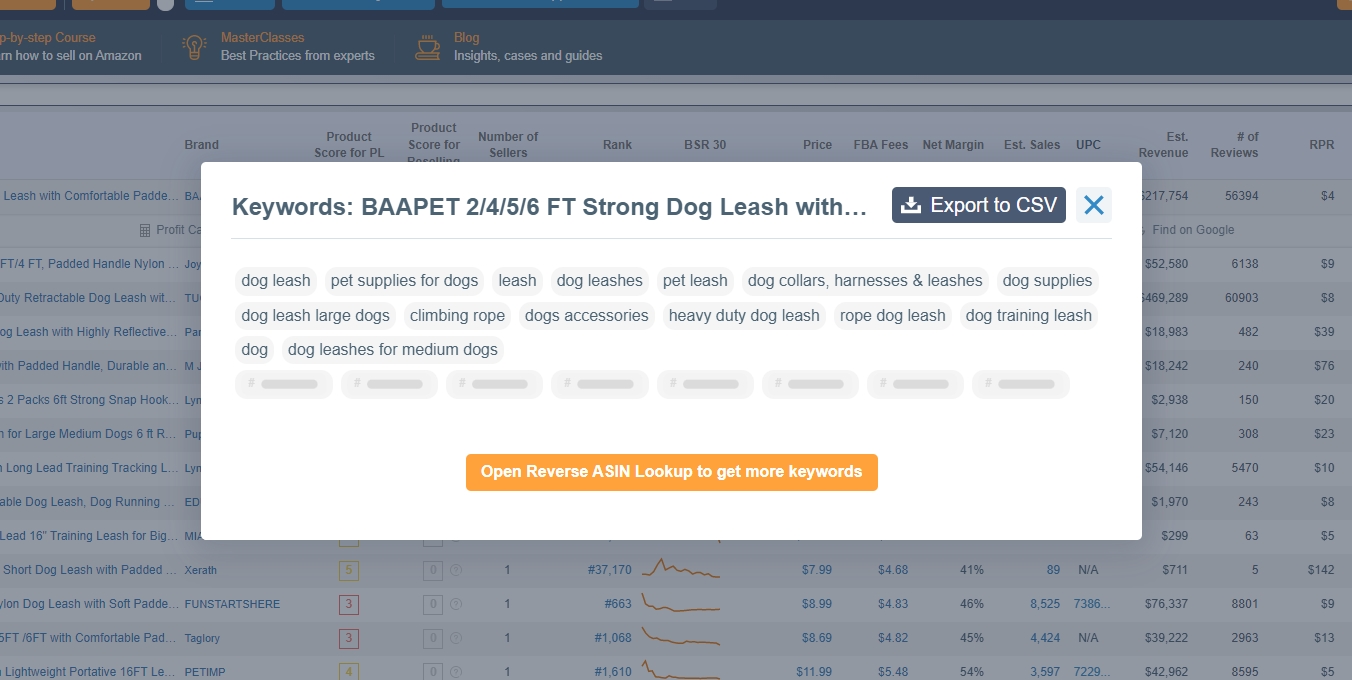Click the coffee cup icon beside Blog
The image size is (1352, 680).
(x=427, y=46)
